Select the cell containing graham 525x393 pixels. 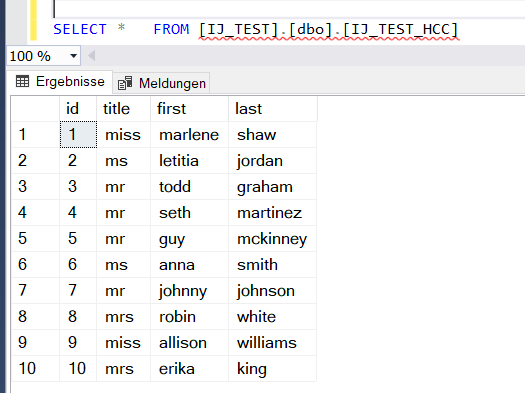pos(273,186)
